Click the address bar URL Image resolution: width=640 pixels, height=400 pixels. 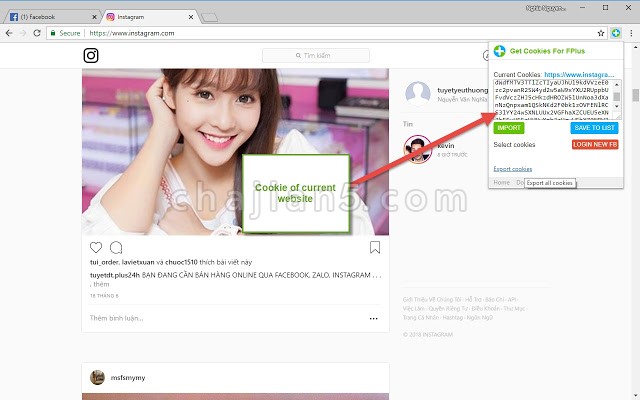(132, 33)
